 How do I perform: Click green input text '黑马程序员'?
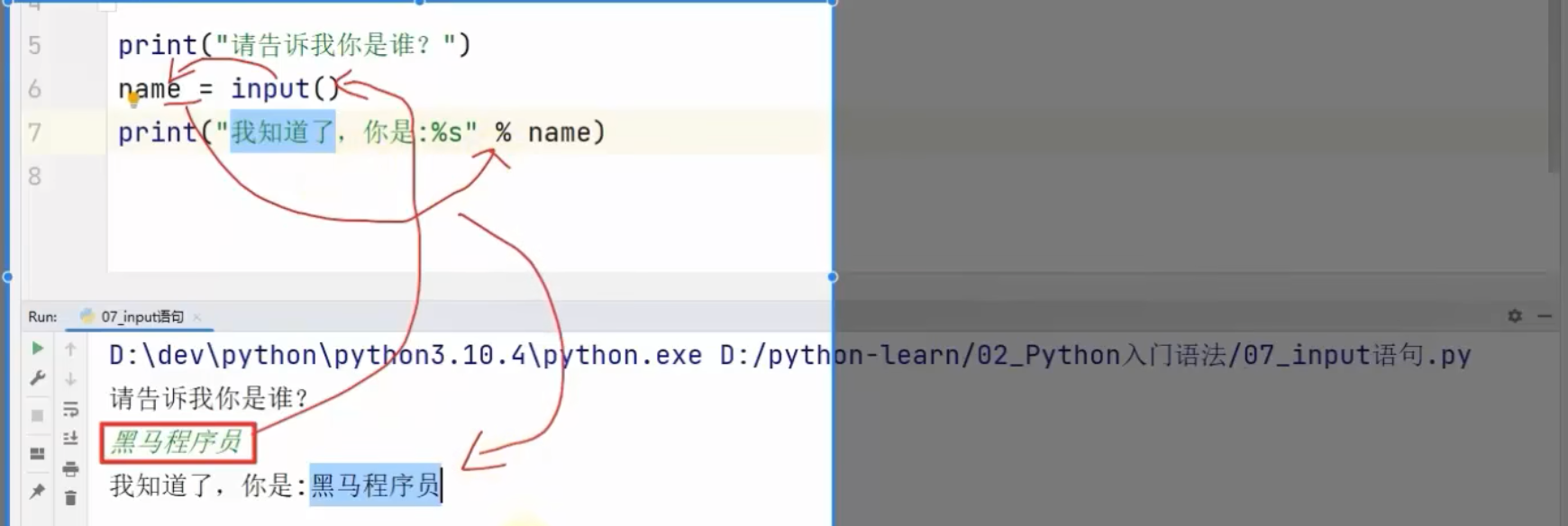[178, 441]
